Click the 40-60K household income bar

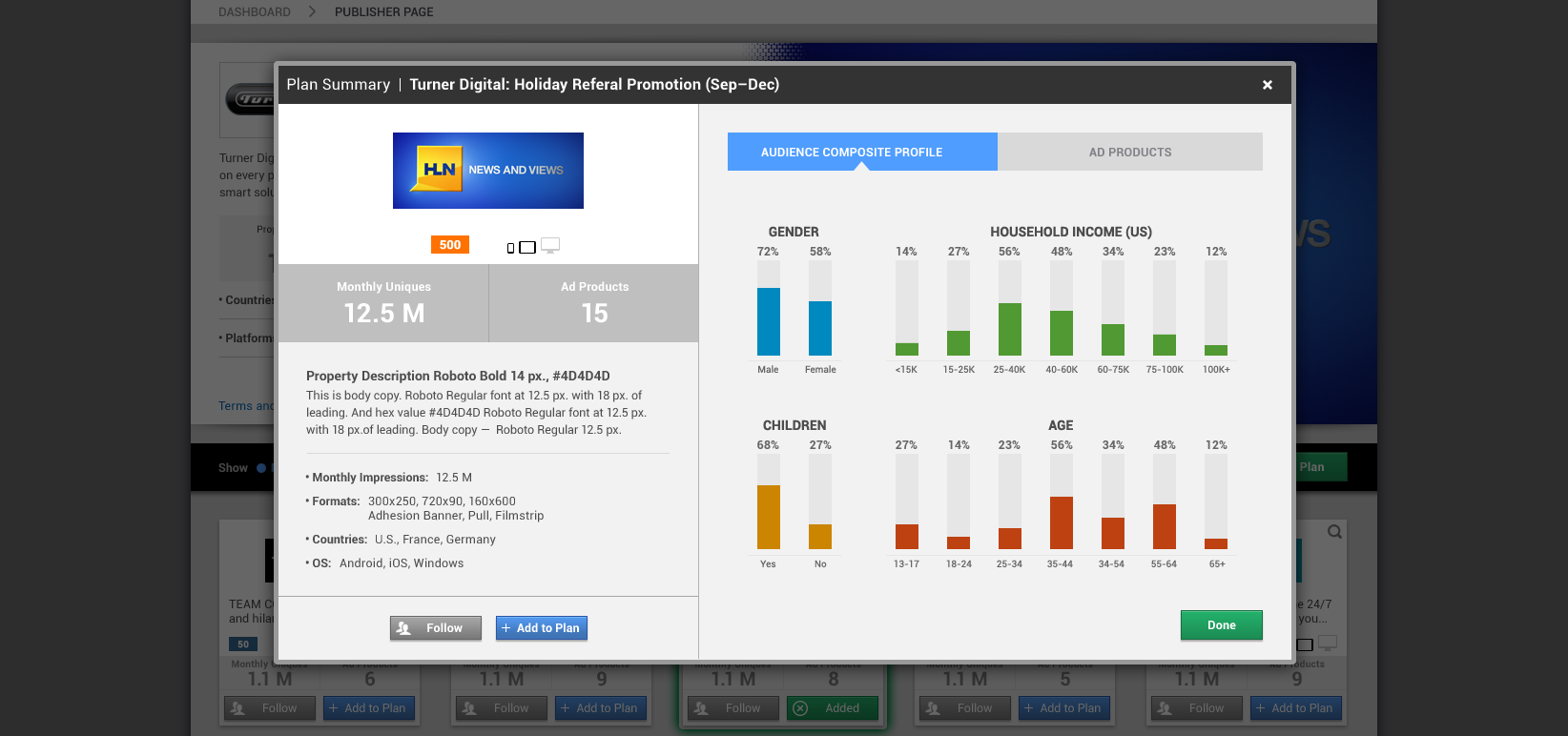click(1062, 333)
